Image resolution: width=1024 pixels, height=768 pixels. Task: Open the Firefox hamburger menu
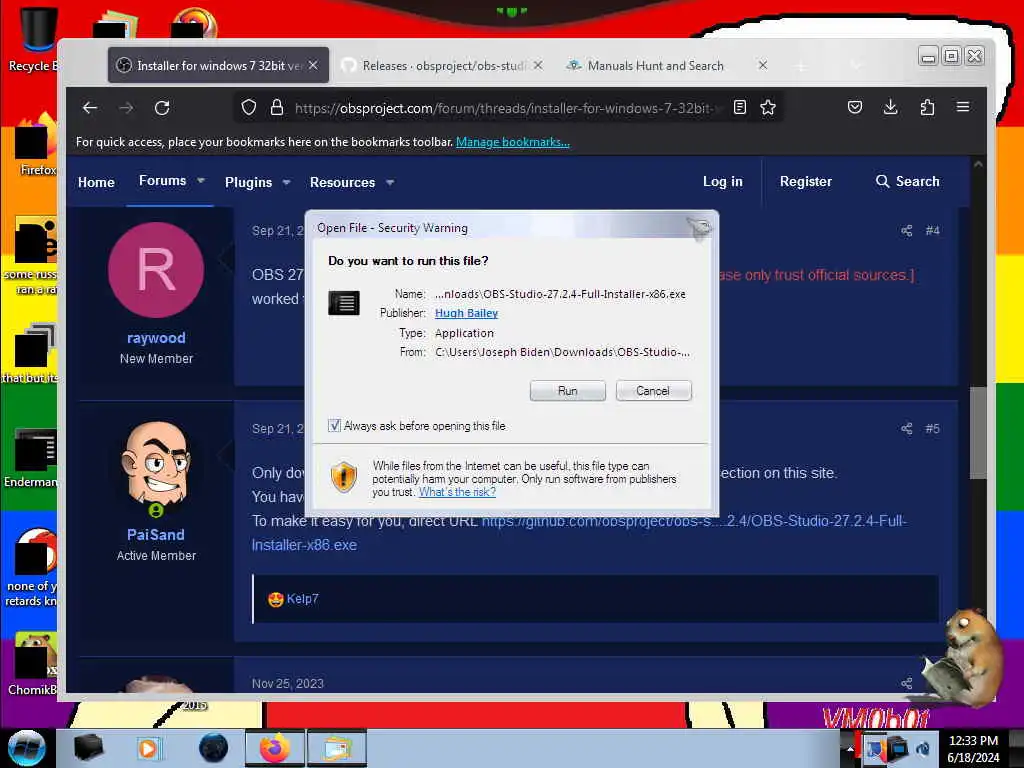[x=963, y=106]
